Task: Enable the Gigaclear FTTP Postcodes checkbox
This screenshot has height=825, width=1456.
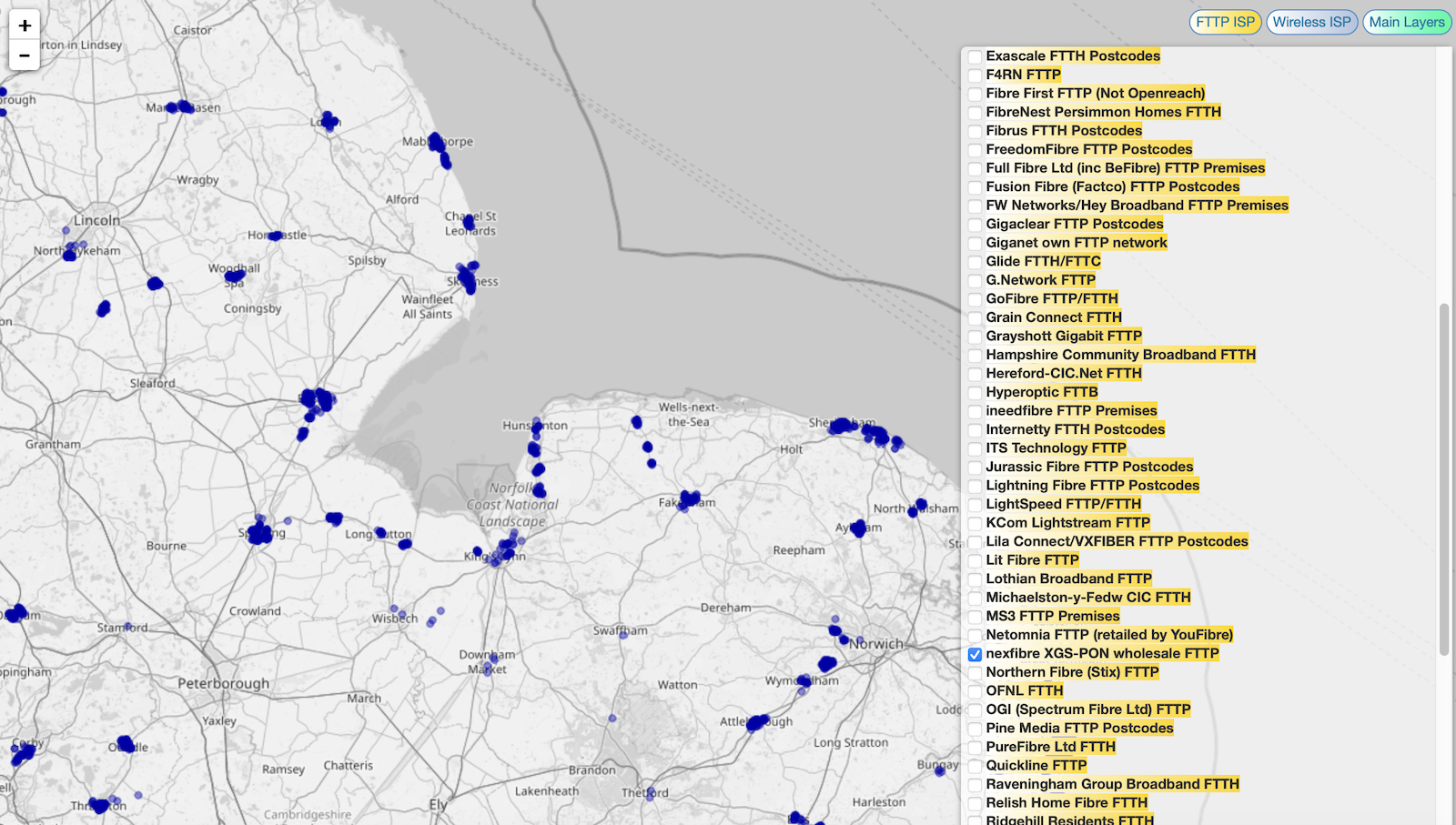Action: 975,225
